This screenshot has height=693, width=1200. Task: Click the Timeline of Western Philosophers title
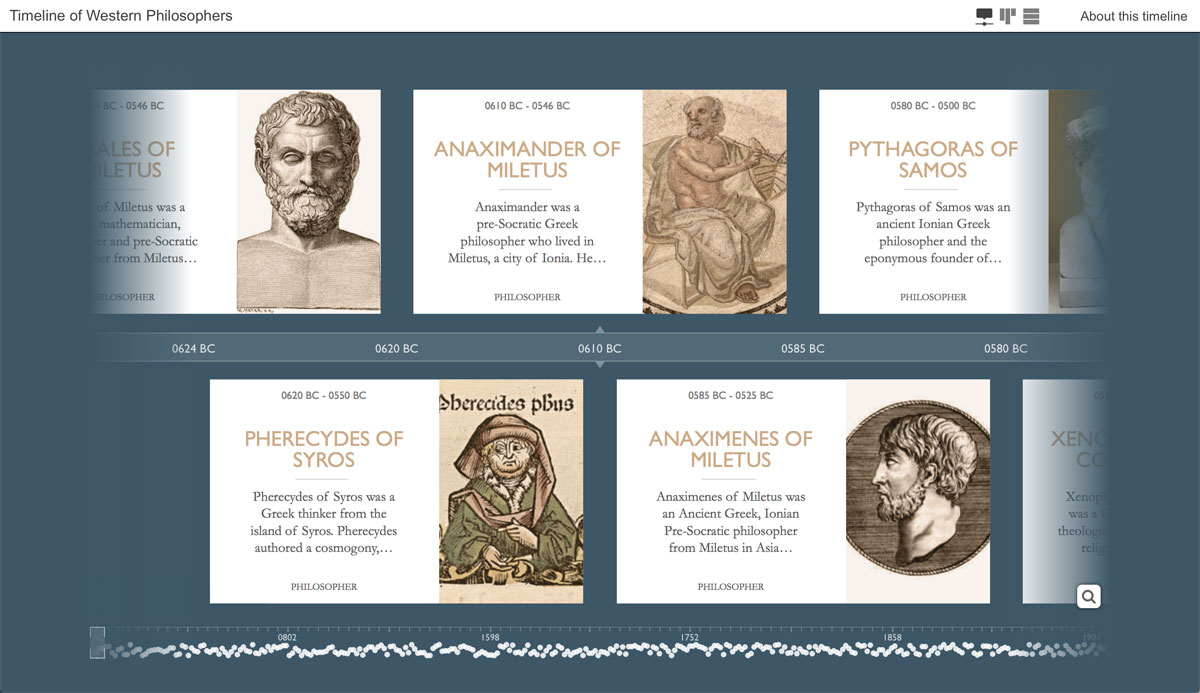point(121,16)
